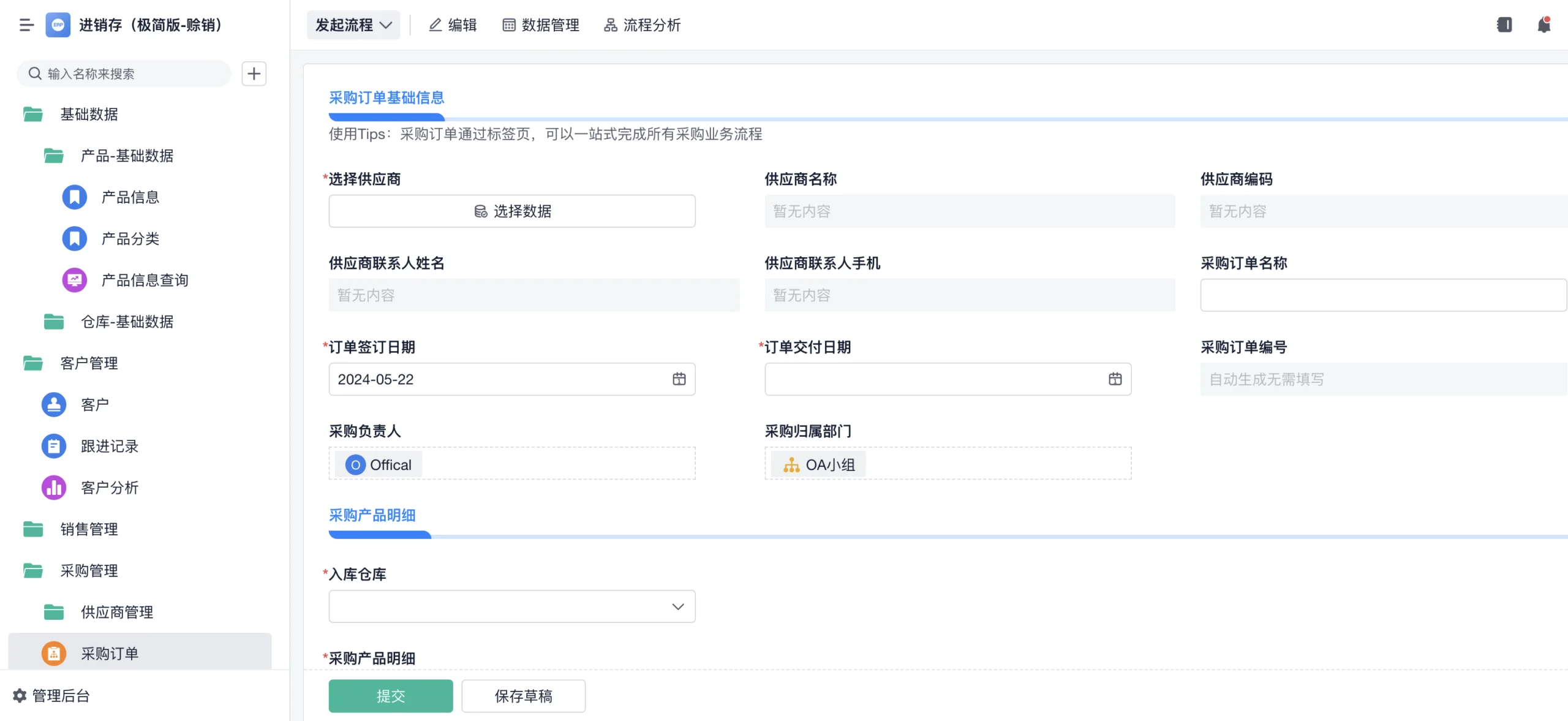The height and width of the screenshot is (721, 1568).
Task: Collapse the sidebar with the hamburger icon
Action: [x=26, y=25]
